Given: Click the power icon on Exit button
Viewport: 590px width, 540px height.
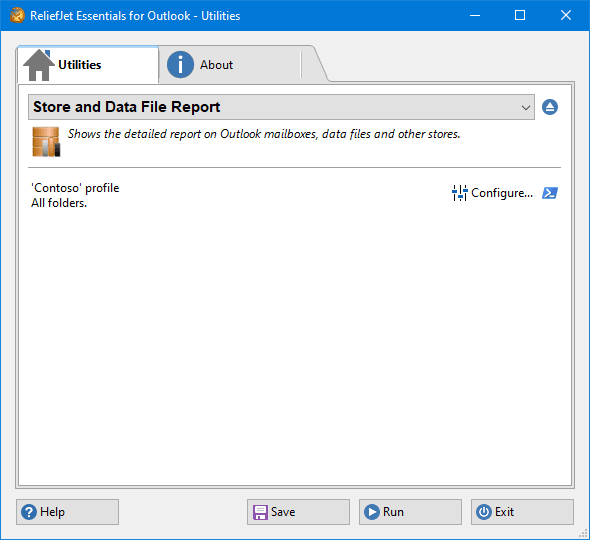Looking at the screenshot, I should pyautogui.click(x=484, y=512).
